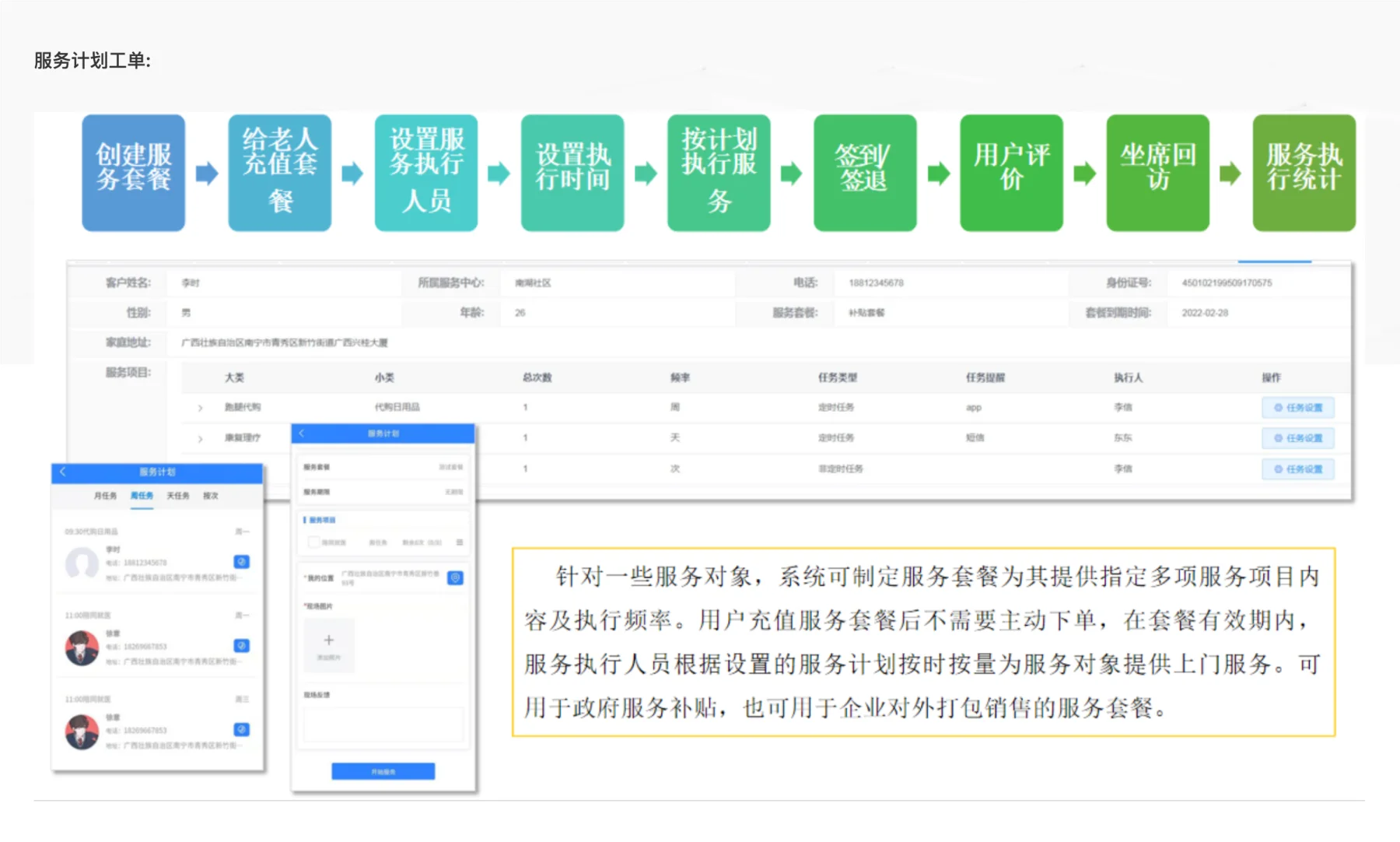Click 代购日用品 subcategory cell

[397, 407]
